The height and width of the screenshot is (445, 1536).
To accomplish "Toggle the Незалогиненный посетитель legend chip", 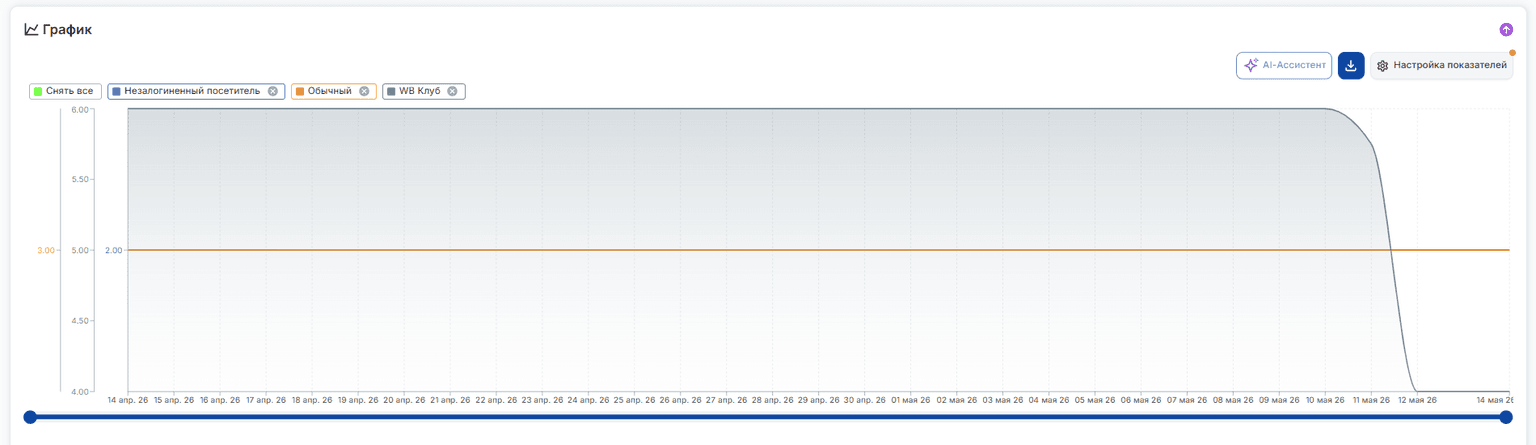I will point(196,91).
